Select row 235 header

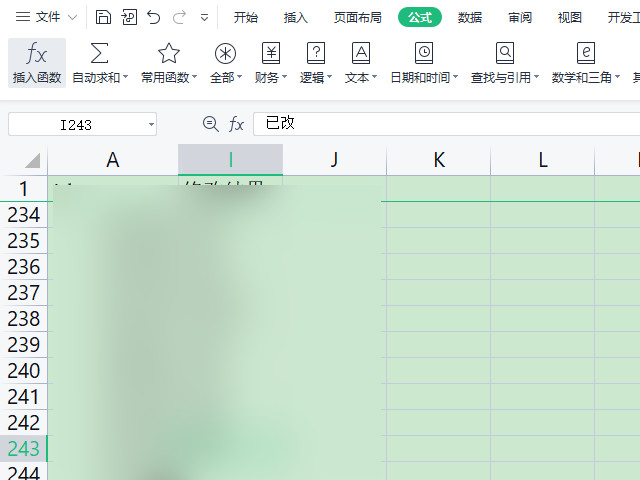(24, 241)
